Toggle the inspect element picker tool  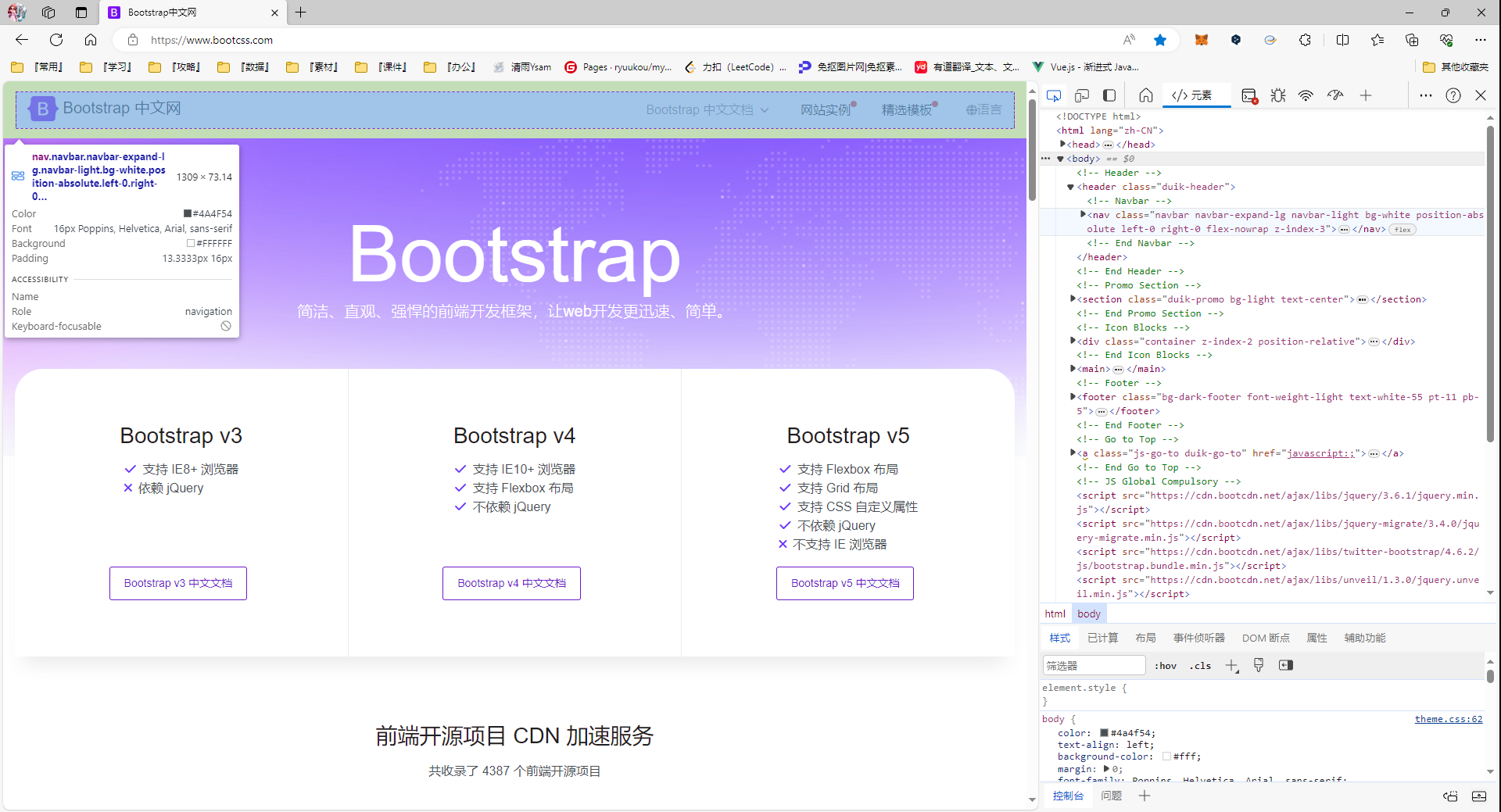1054,95
